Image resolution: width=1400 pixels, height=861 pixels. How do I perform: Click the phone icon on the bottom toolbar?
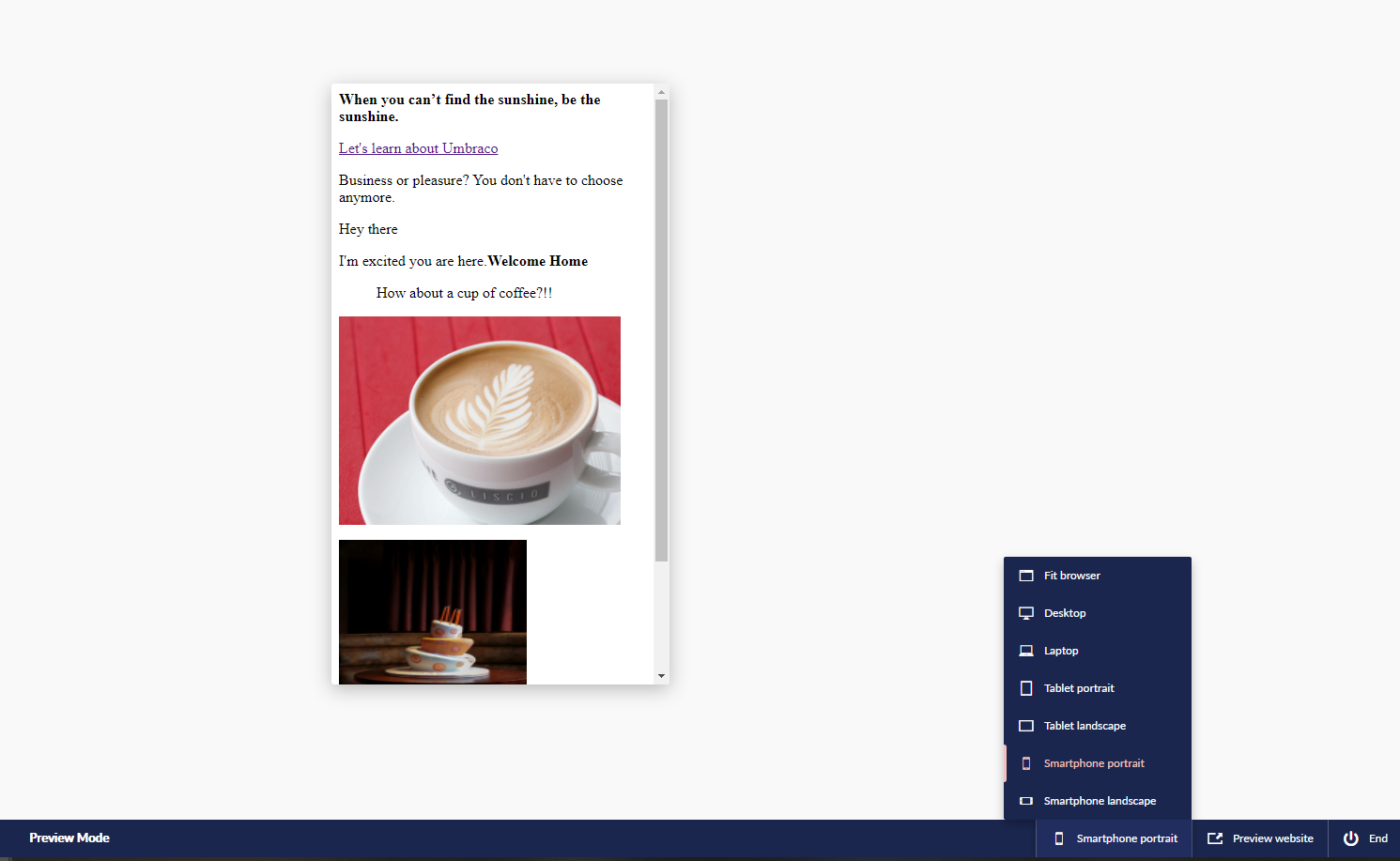1060,838
